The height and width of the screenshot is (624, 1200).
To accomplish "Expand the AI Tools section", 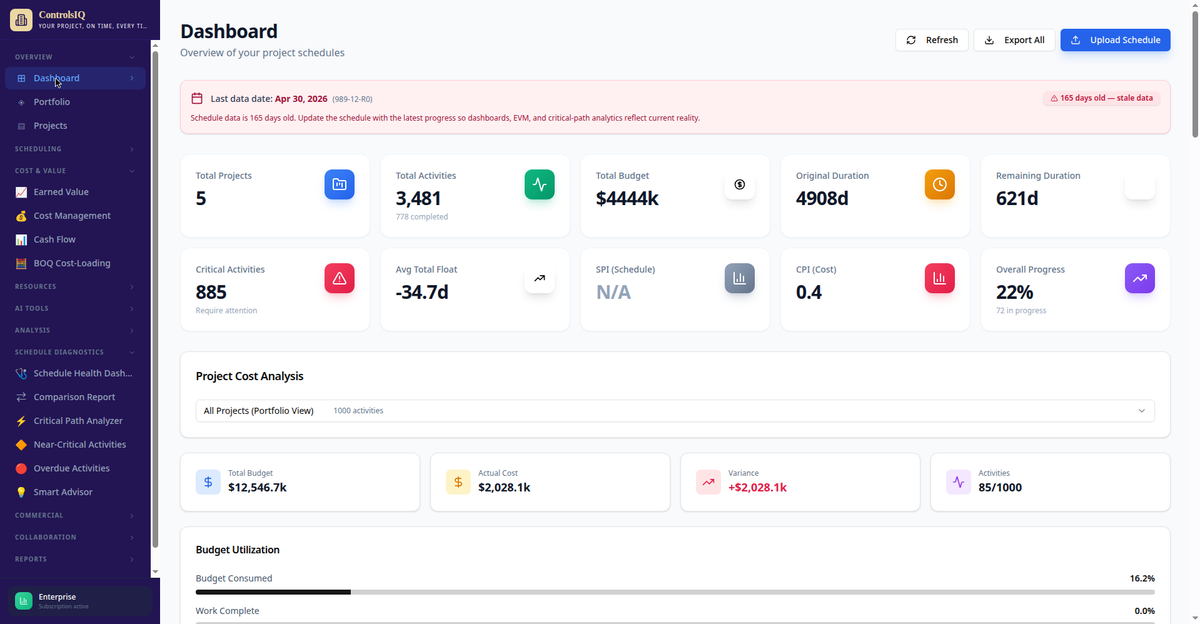I will [x=75, y=309].
